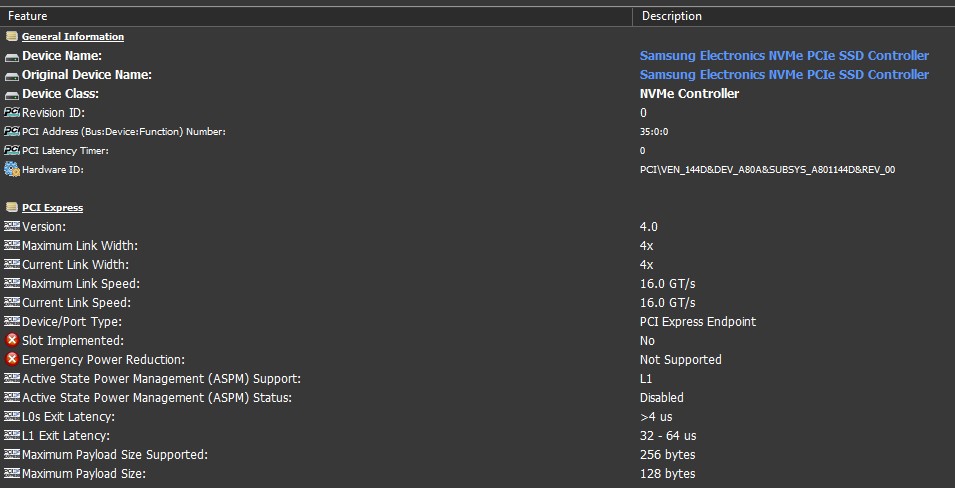Select the L1 Exit Latency value 32 - 64 us

668,436
